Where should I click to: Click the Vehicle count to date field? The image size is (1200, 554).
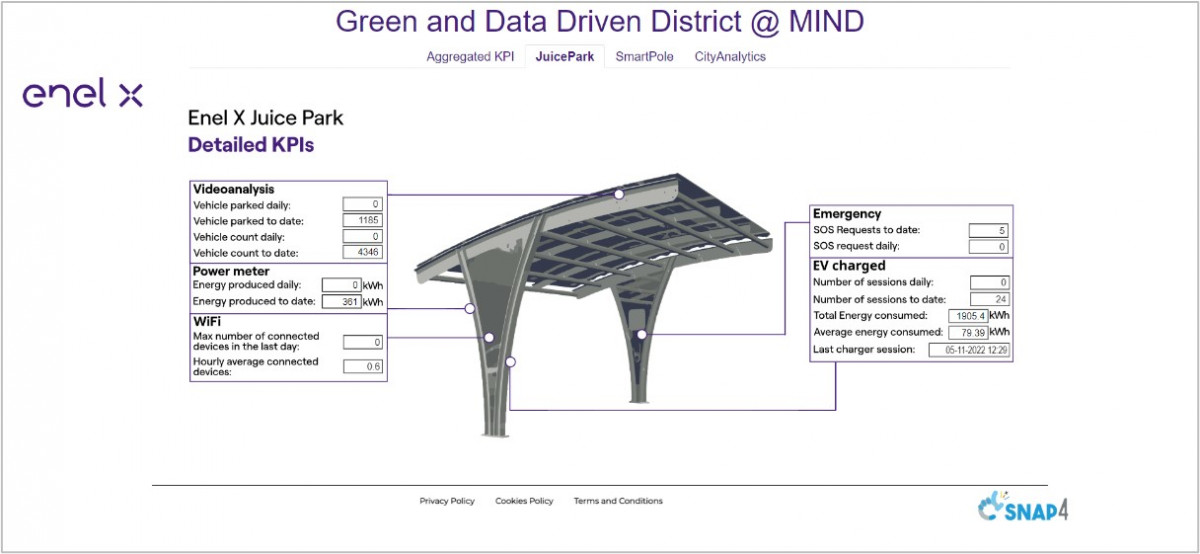[362, 253]
